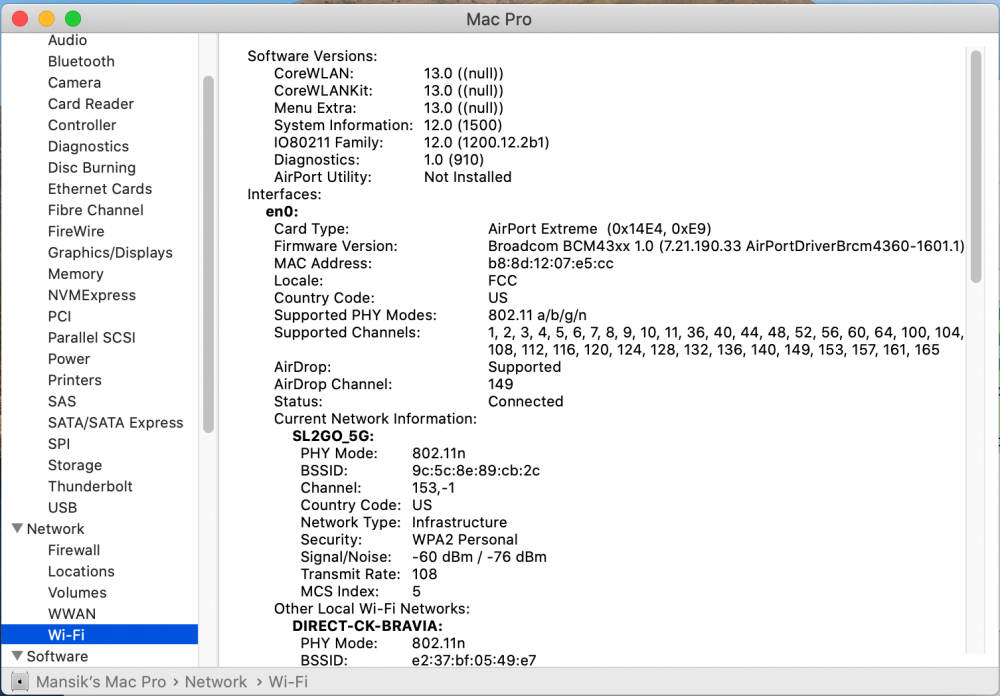Click the Mac icon in path bar
The image size is (1000, 696).
(20, 681)
